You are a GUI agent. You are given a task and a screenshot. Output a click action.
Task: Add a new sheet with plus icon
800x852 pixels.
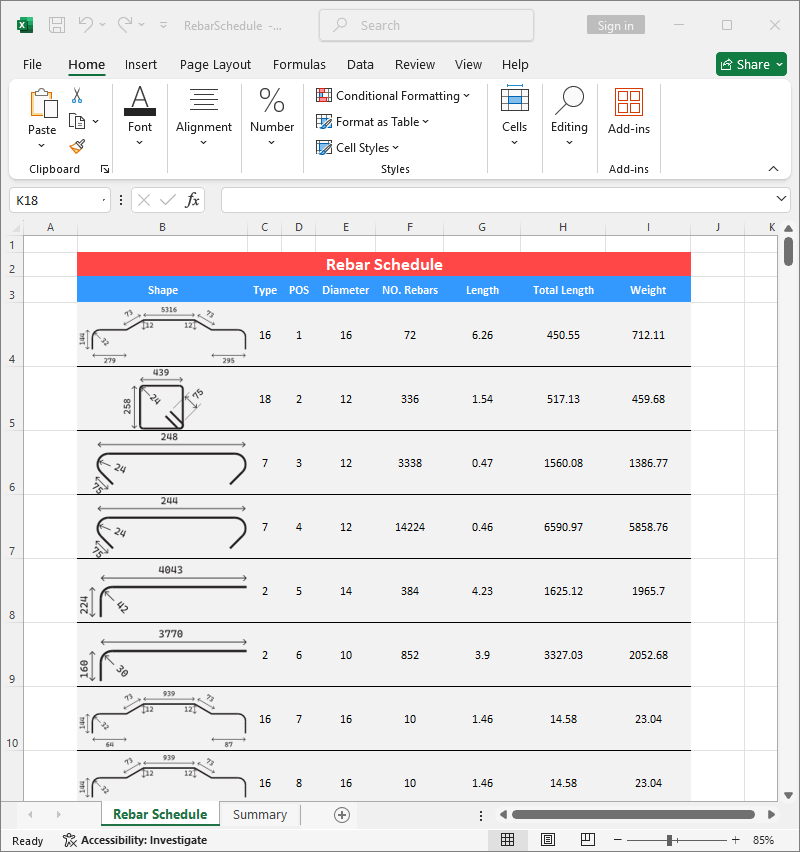(342, 815)
